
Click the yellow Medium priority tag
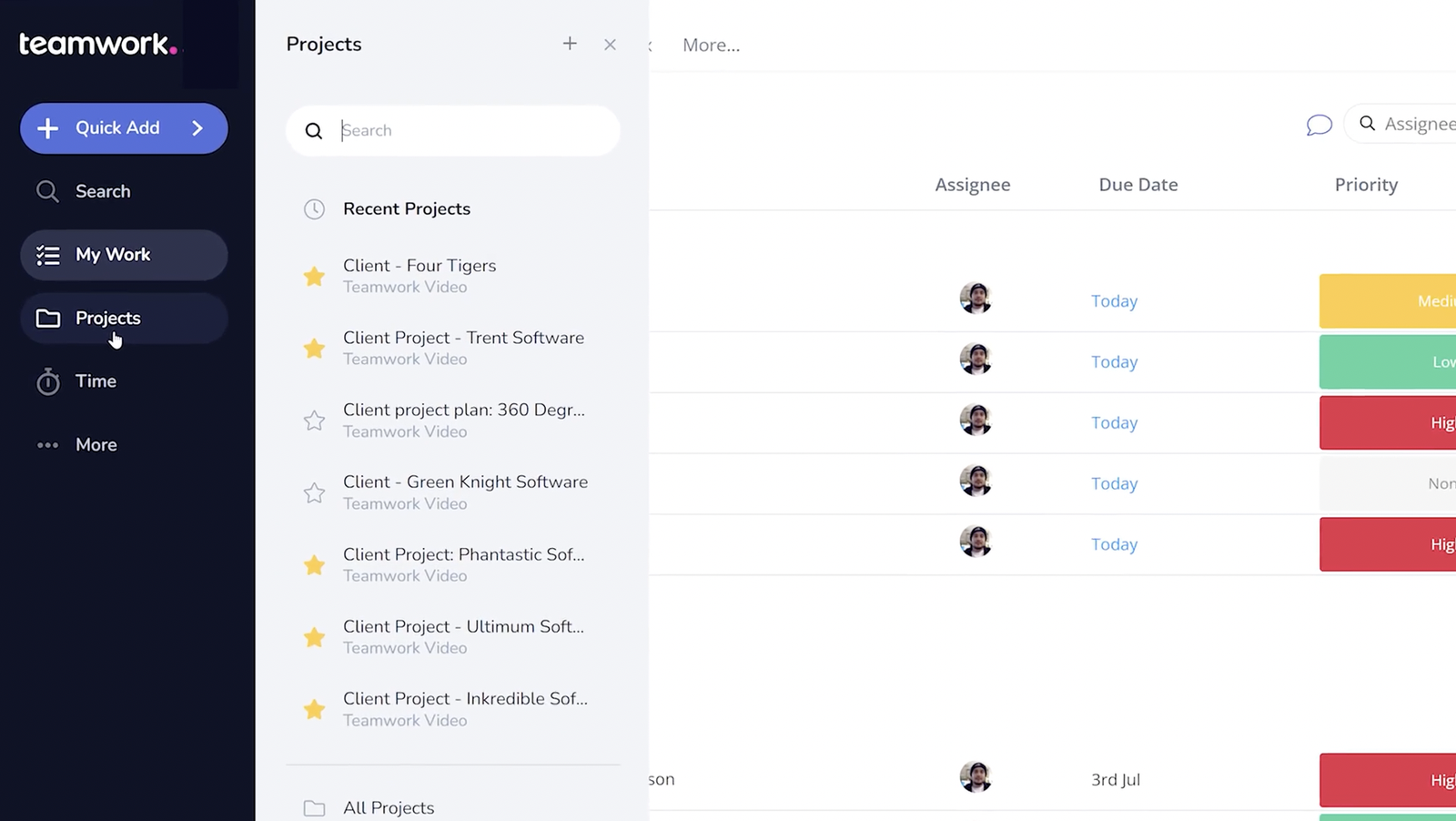[1388, 301]
